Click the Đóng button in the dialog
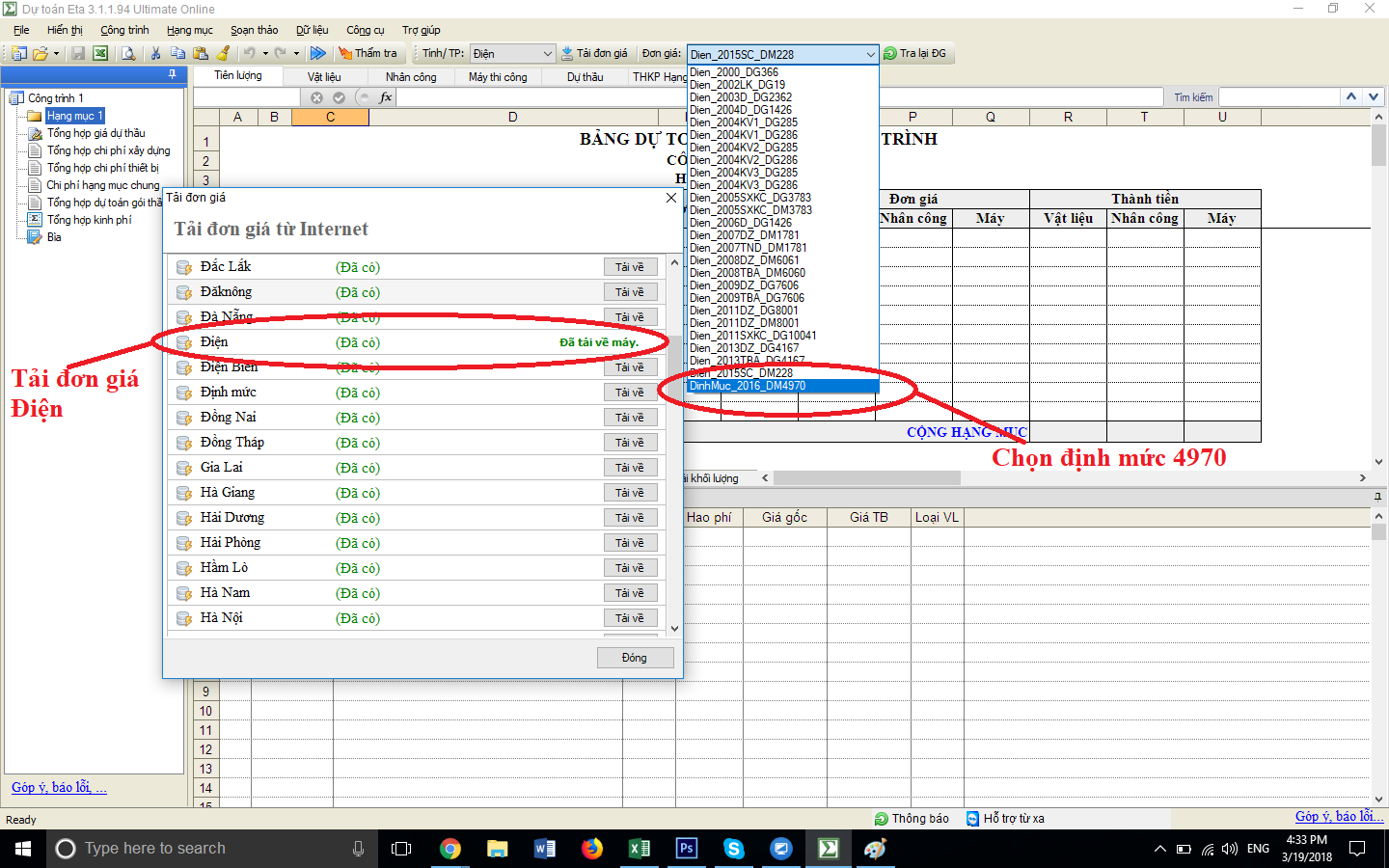The image size is (1389, 868). click(634, 658)
